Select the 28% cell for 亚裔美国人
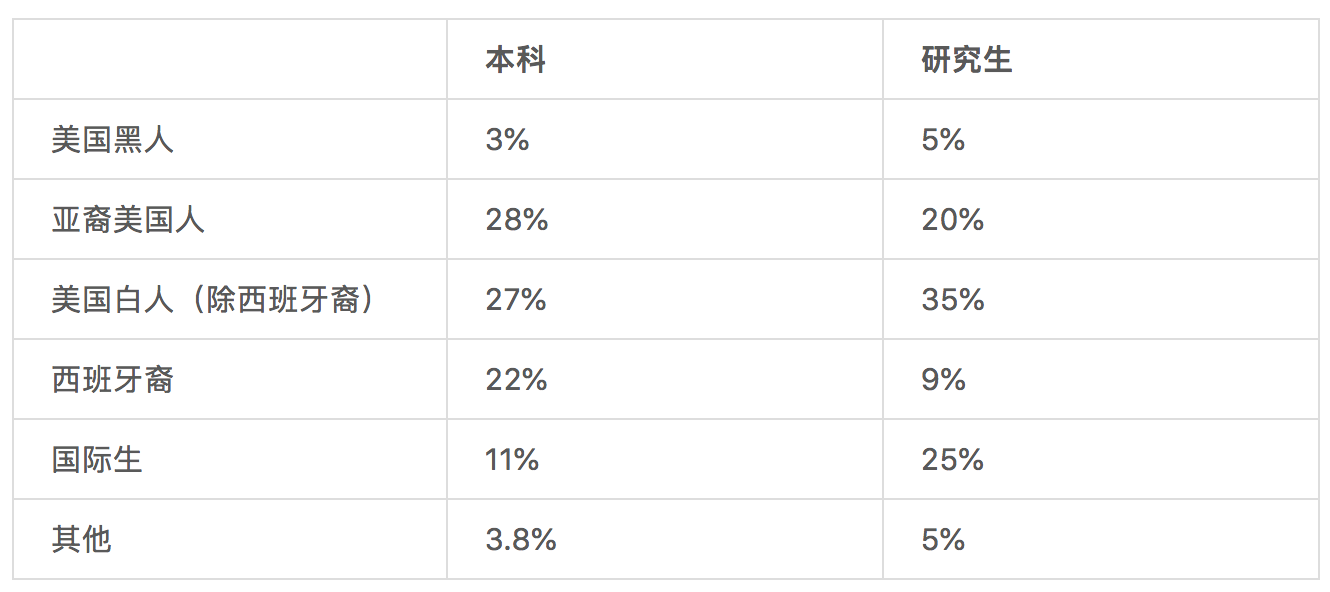This screenshot has width=1330, height=592. click(x=516, y=220)
